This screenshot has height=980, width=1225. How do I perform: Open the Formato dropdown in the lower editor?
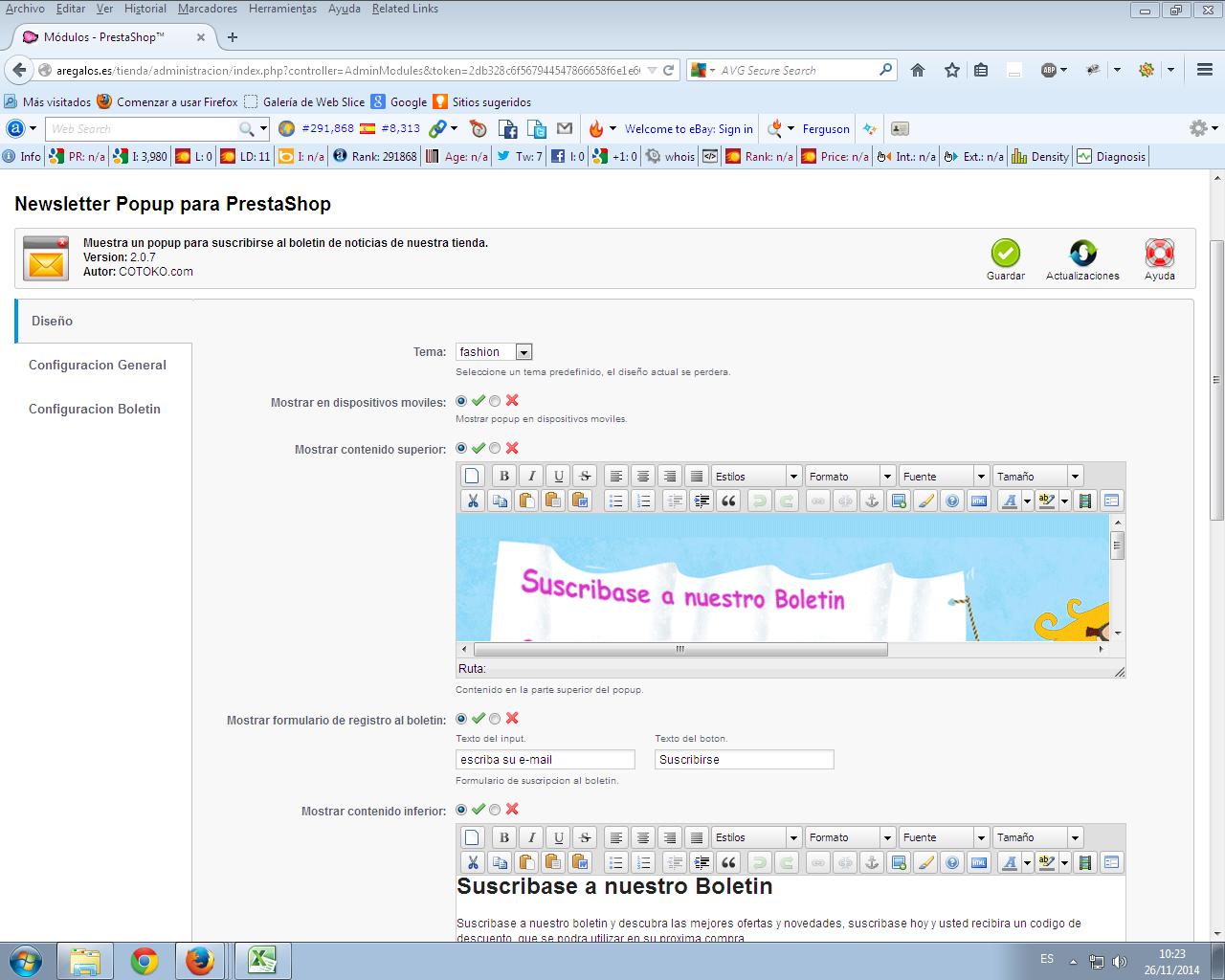click(849, 837)
